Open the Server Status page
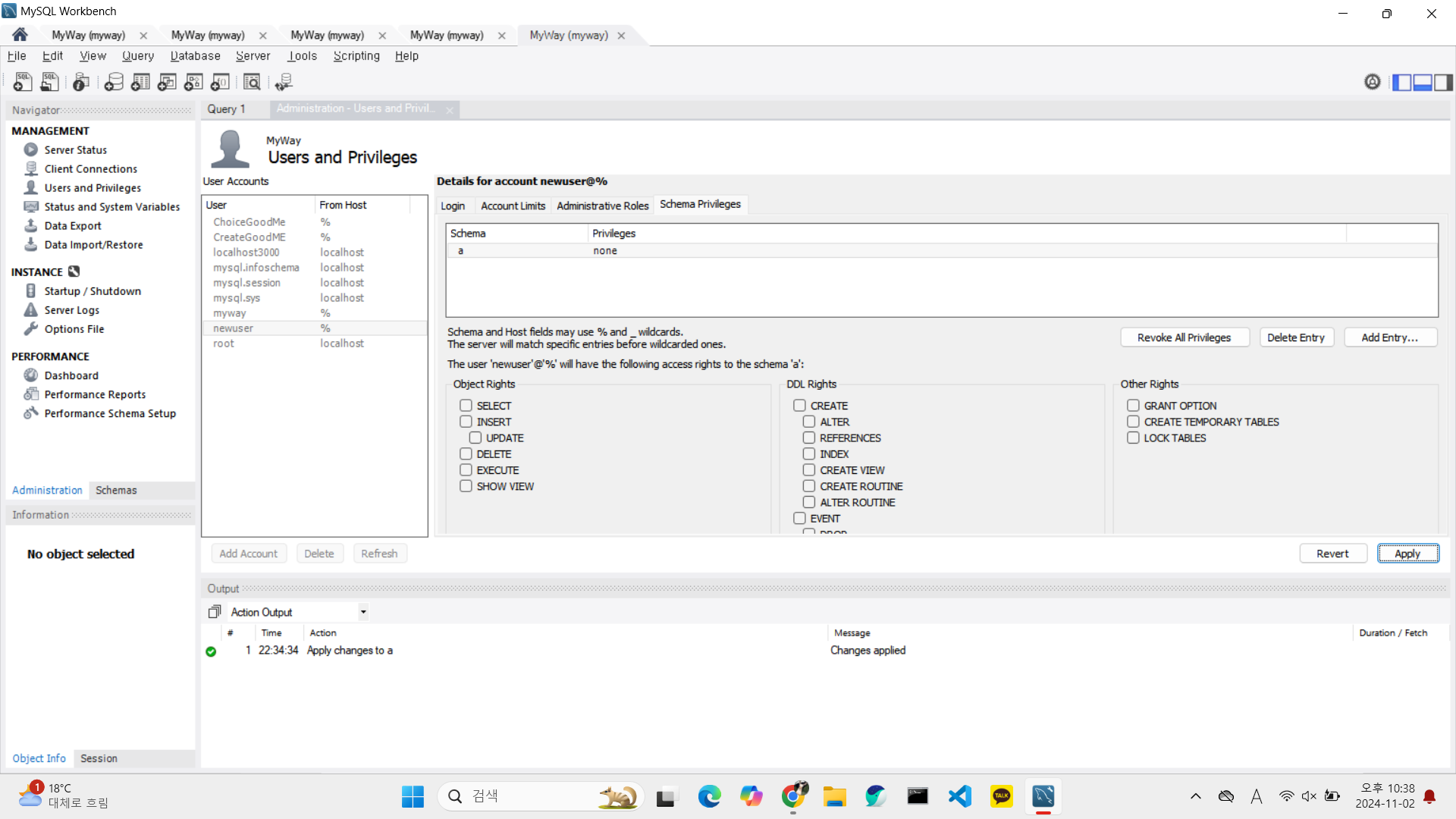Viewport: 1456px width, 819px height. pos(75,150)
